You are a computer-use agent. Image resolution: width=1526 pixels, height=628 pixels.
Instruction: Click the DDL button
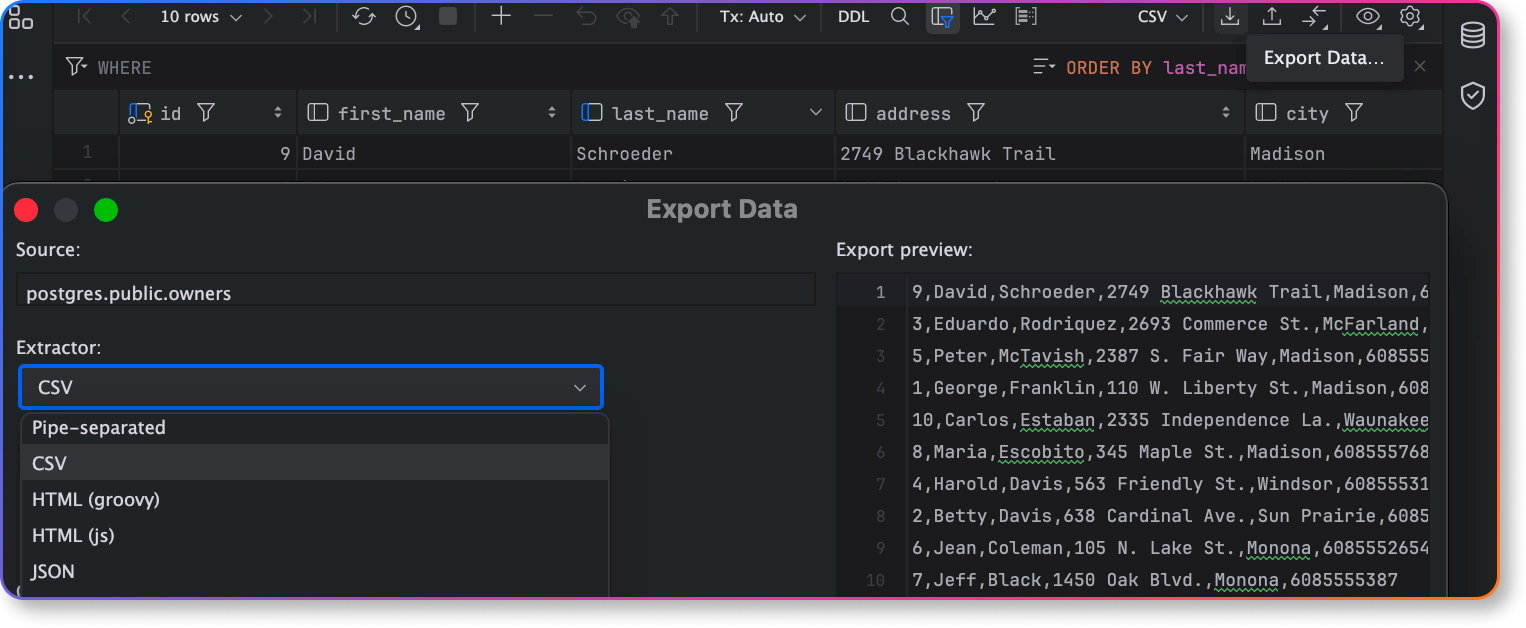(853, 17)
